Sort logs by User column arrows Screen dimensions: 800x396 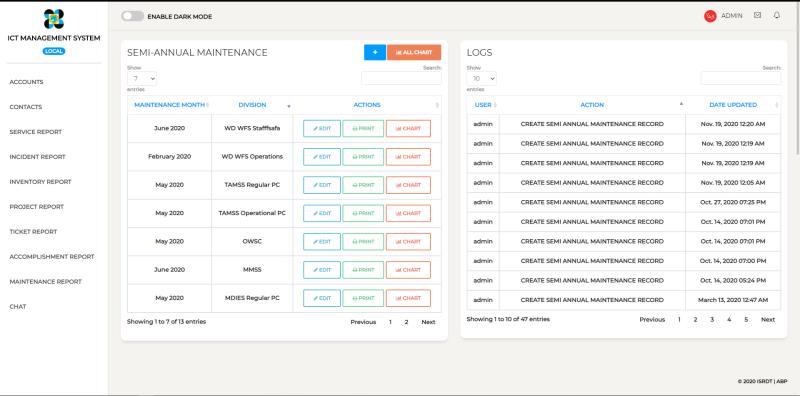point(495,105)
